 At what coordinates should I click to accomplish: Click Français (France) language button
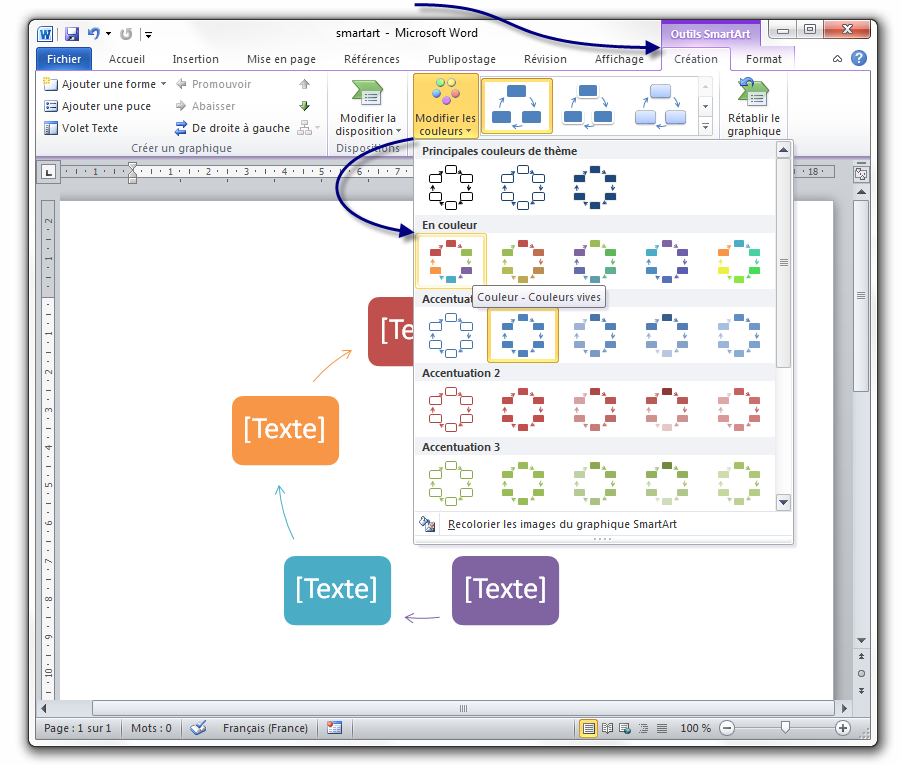click(265, 728)
